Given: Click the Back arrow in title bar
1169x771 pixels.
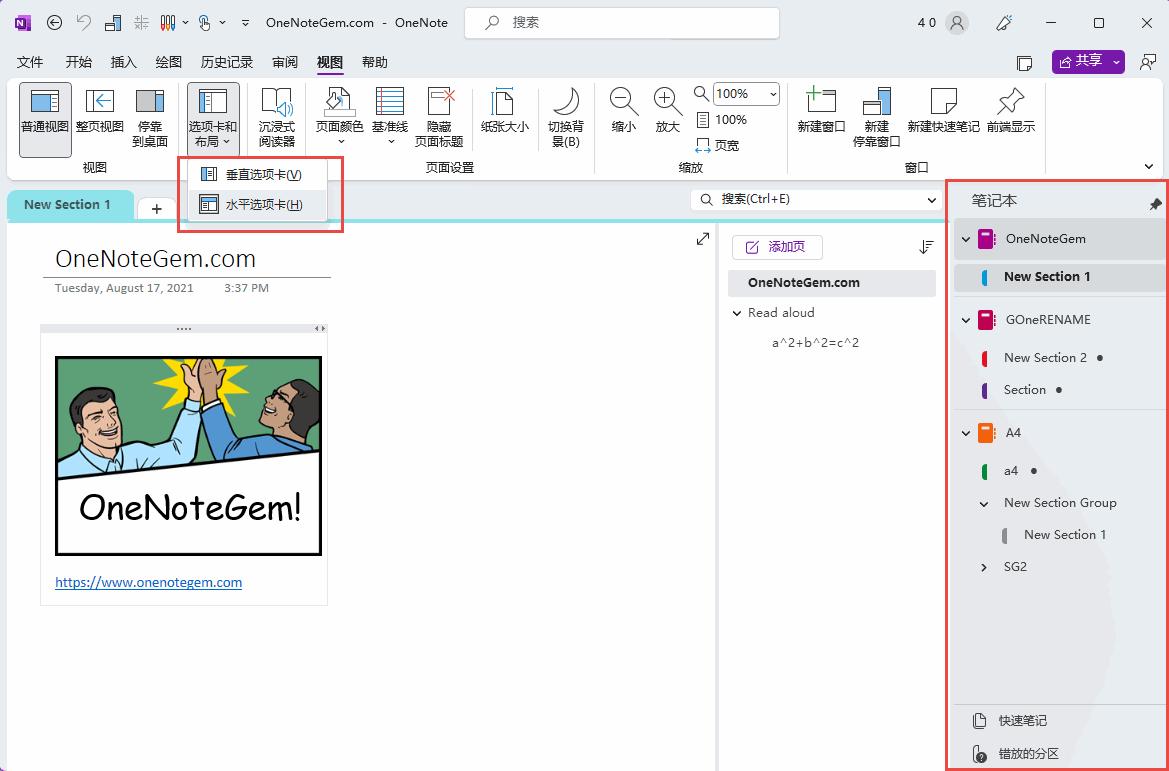Looking at the screenshot, I should (54, 22).
